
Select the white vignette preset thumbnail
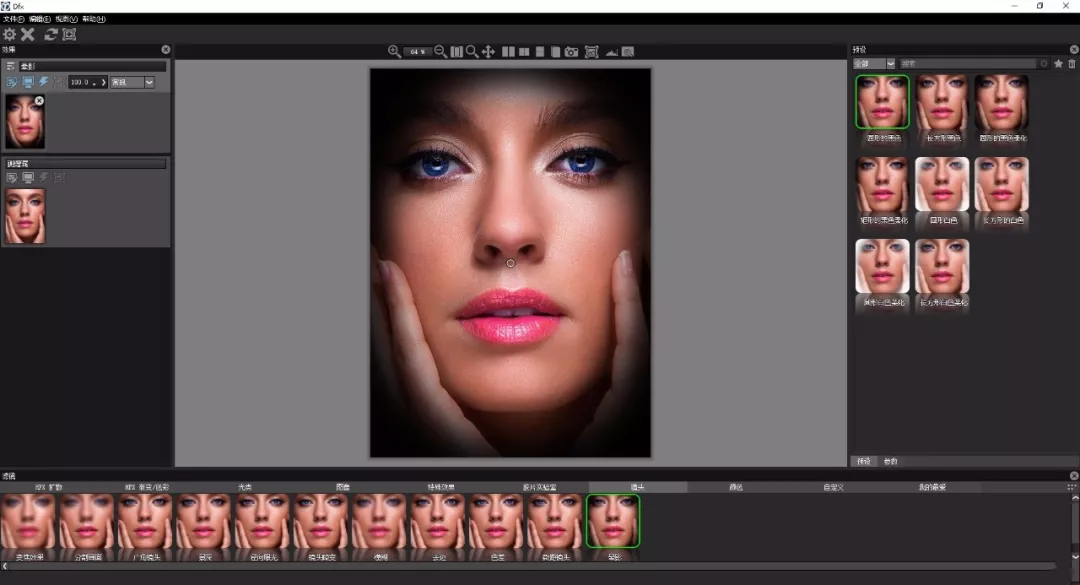point(942,184)
